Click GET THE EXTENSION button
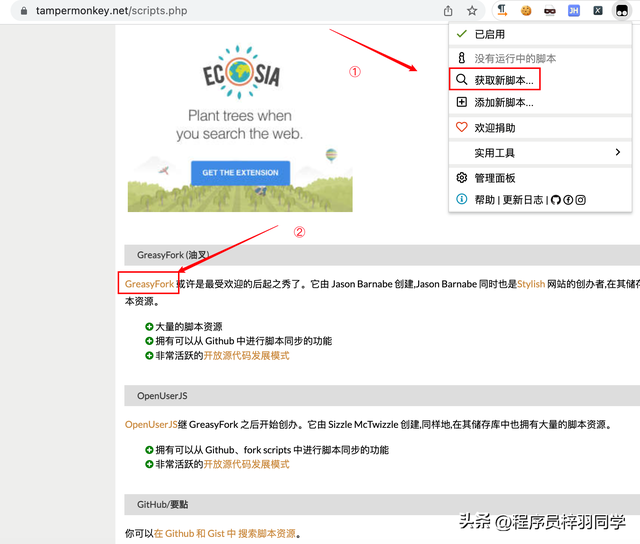The height and width of the screenshot is (544, 640). click(x=240, y=173)
